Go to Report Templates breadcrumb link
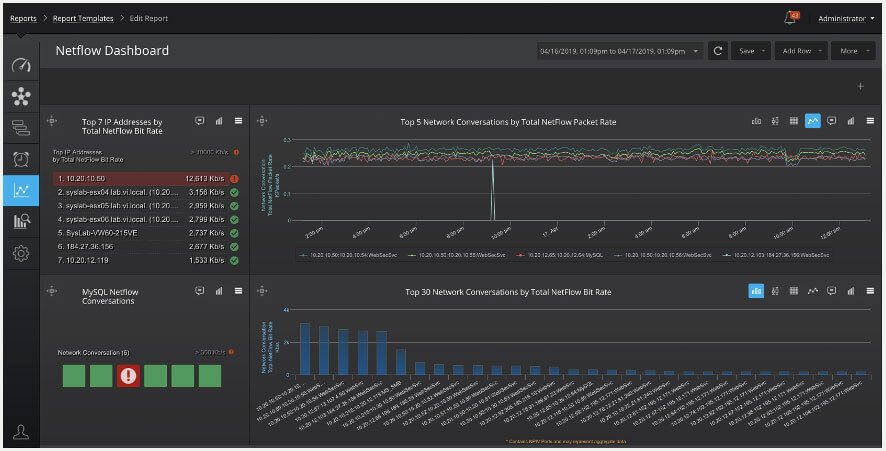 pos(83,19)
